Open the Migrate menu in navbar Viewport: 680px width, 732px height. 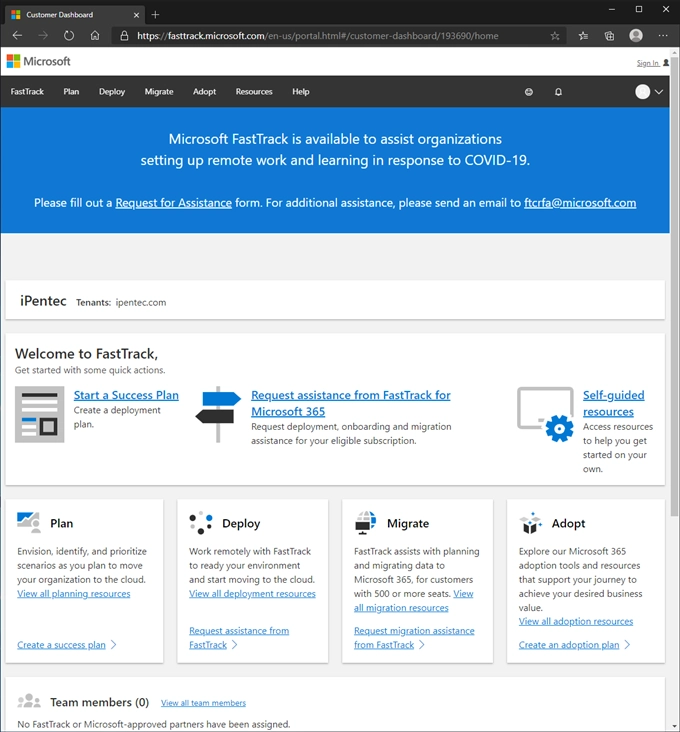pos(159,92)
